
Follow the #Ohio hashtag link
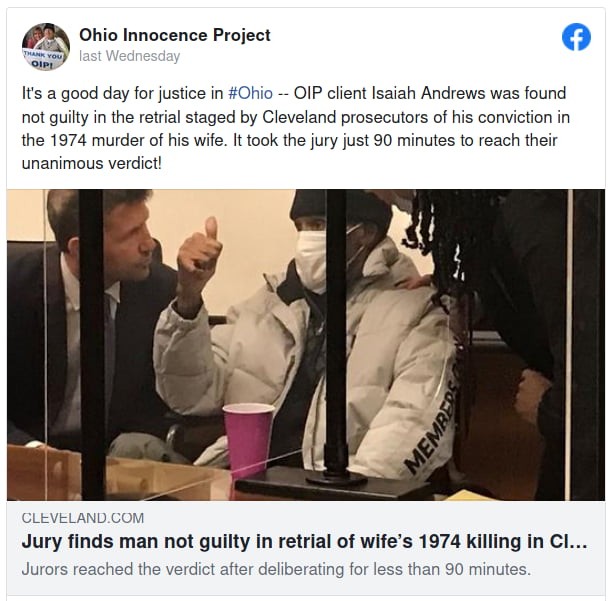tap(250, 94)
